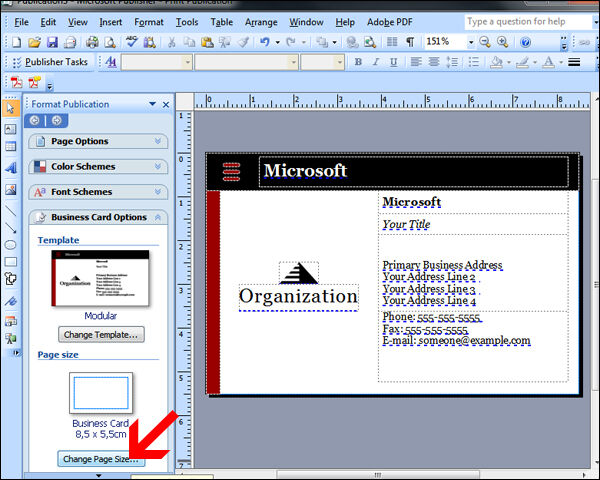Screen dimensions: 600x480
Task: Paste from clipboard icon
Action: 207,42
